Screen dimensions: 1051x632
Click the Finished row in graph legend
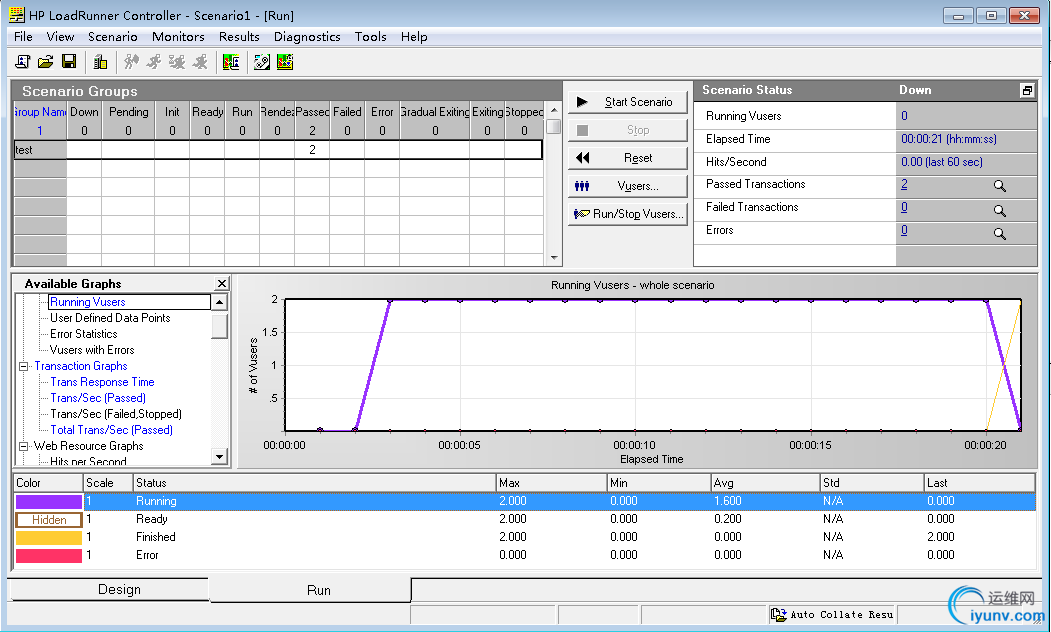[x=524, y=538]
